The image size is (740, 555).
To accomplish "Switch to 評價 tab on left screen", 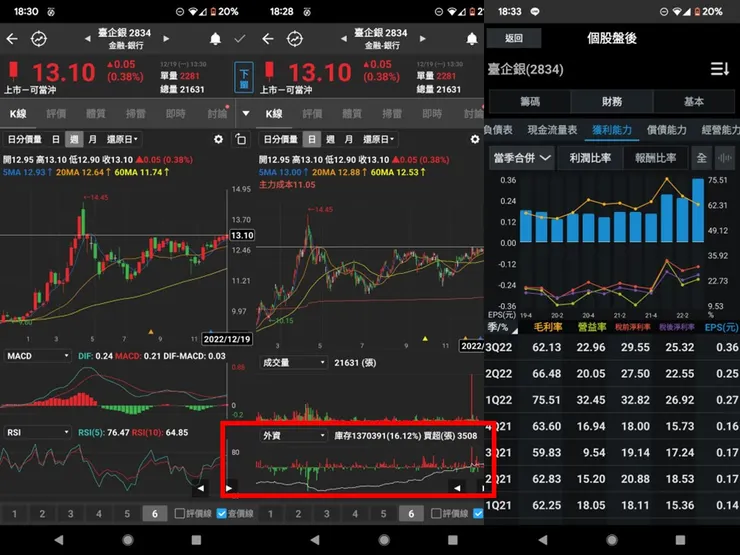I will pos(56,113).
